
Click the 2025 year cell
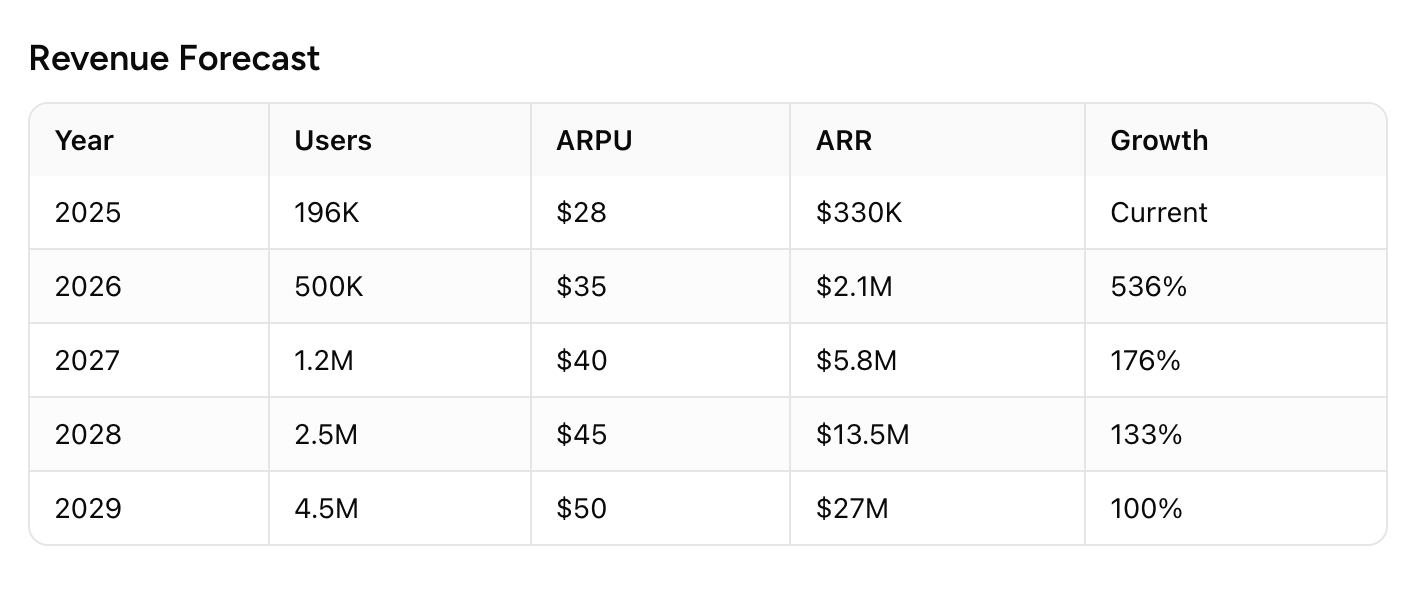pos(88,213)
